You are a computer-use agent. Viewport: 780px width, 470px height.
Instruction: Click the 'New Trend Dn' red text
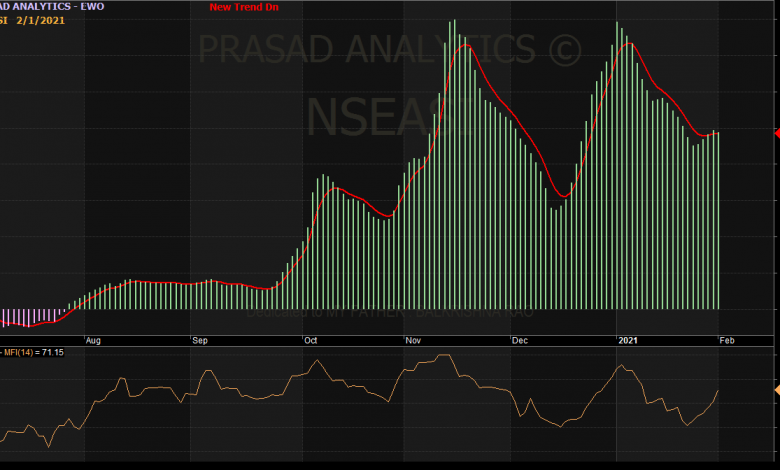(244, 7)
